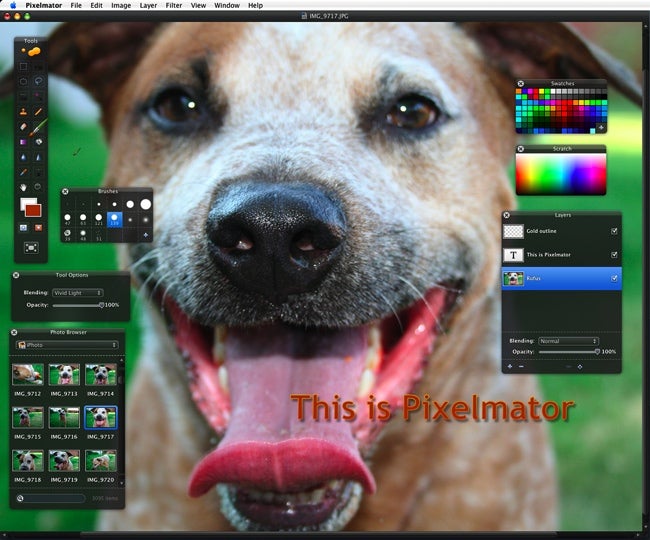The height and width of the screenshot is (540, 650).
Task: Select the Brush tool
Action: (38, 126)
